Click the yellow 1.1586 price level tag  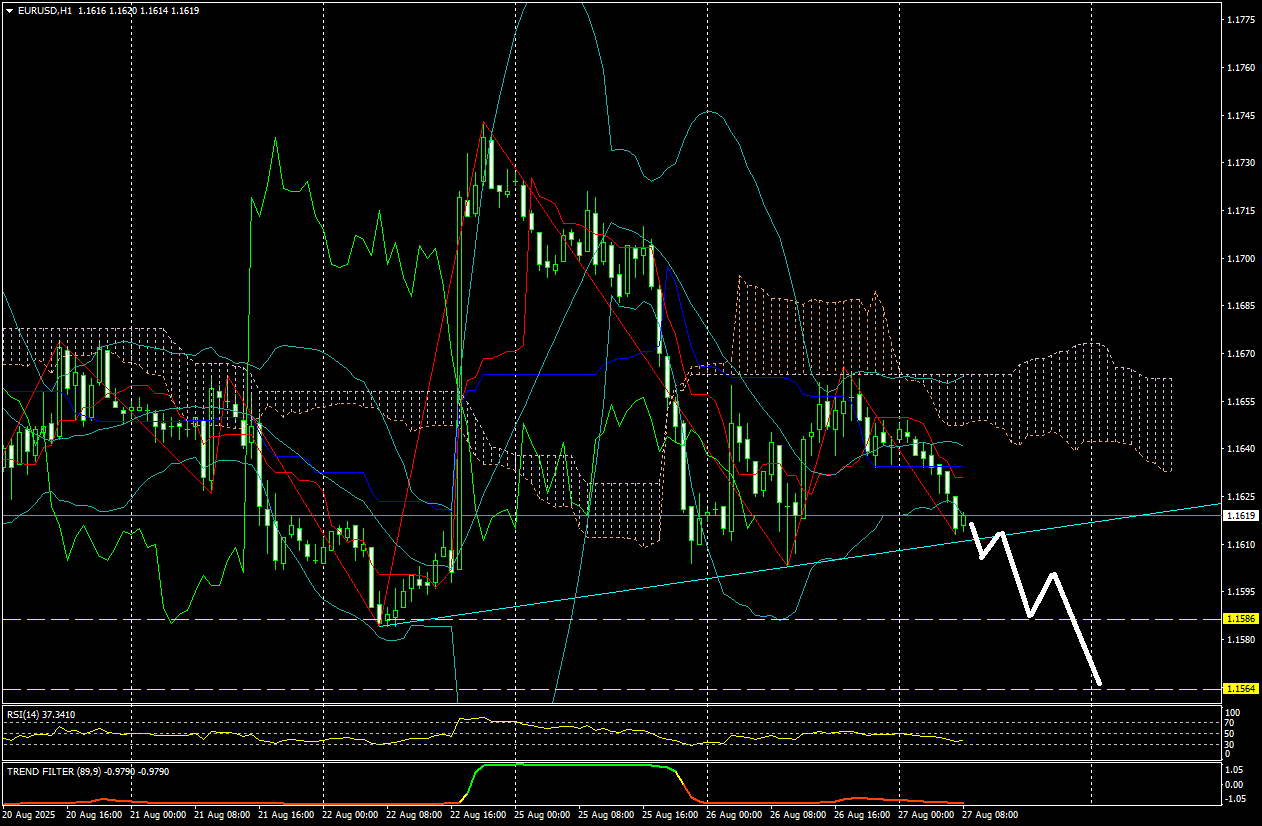[1240, 619]
